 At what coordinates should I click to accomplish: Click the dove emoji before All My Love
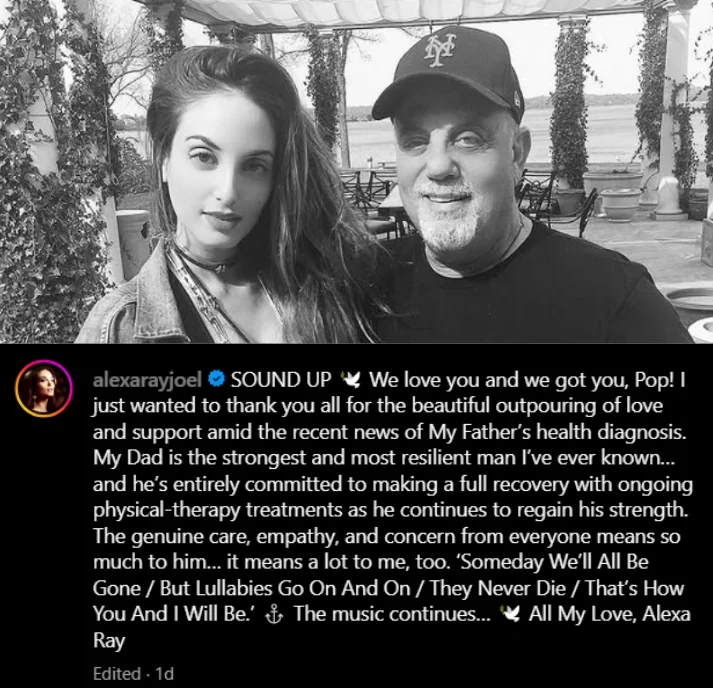pyautogui.click(x=510, y=614)
